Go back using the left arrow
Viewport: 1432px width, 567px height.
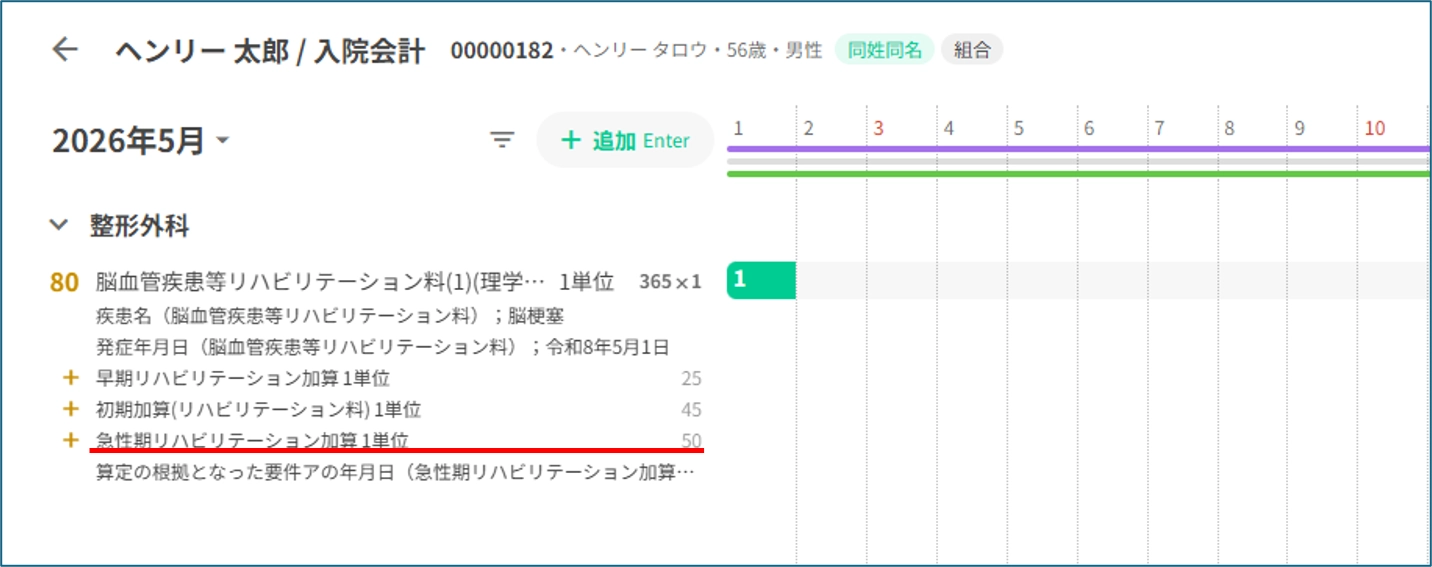[65, 50]
